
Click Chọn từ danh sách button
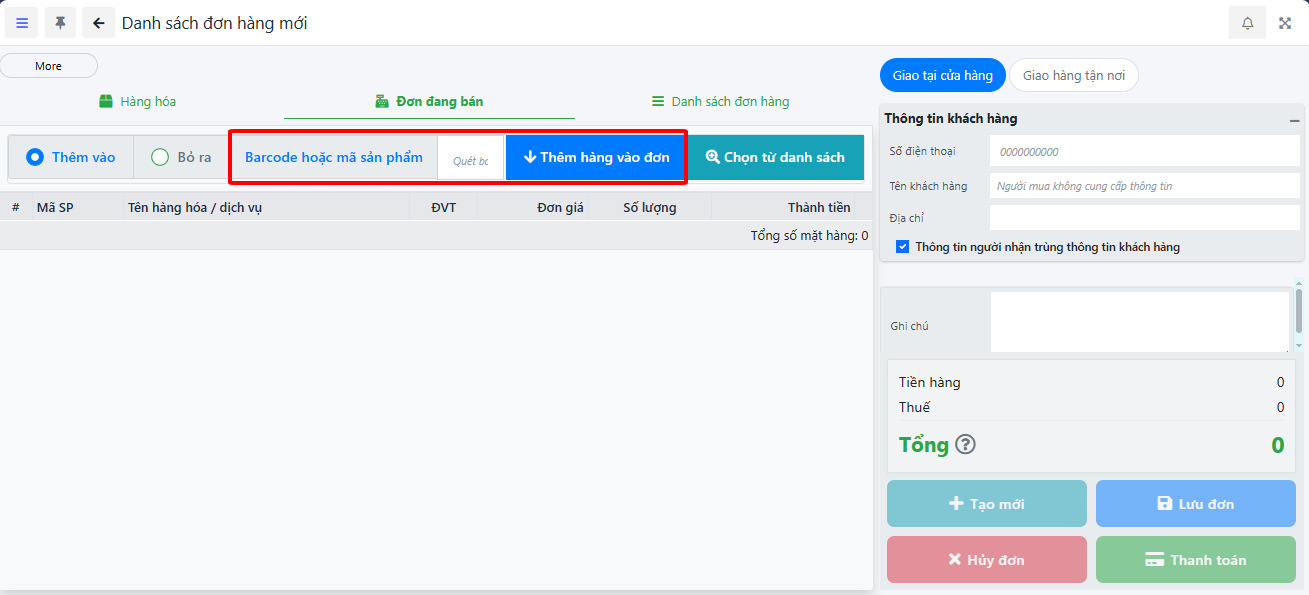(x=775, y=157)
